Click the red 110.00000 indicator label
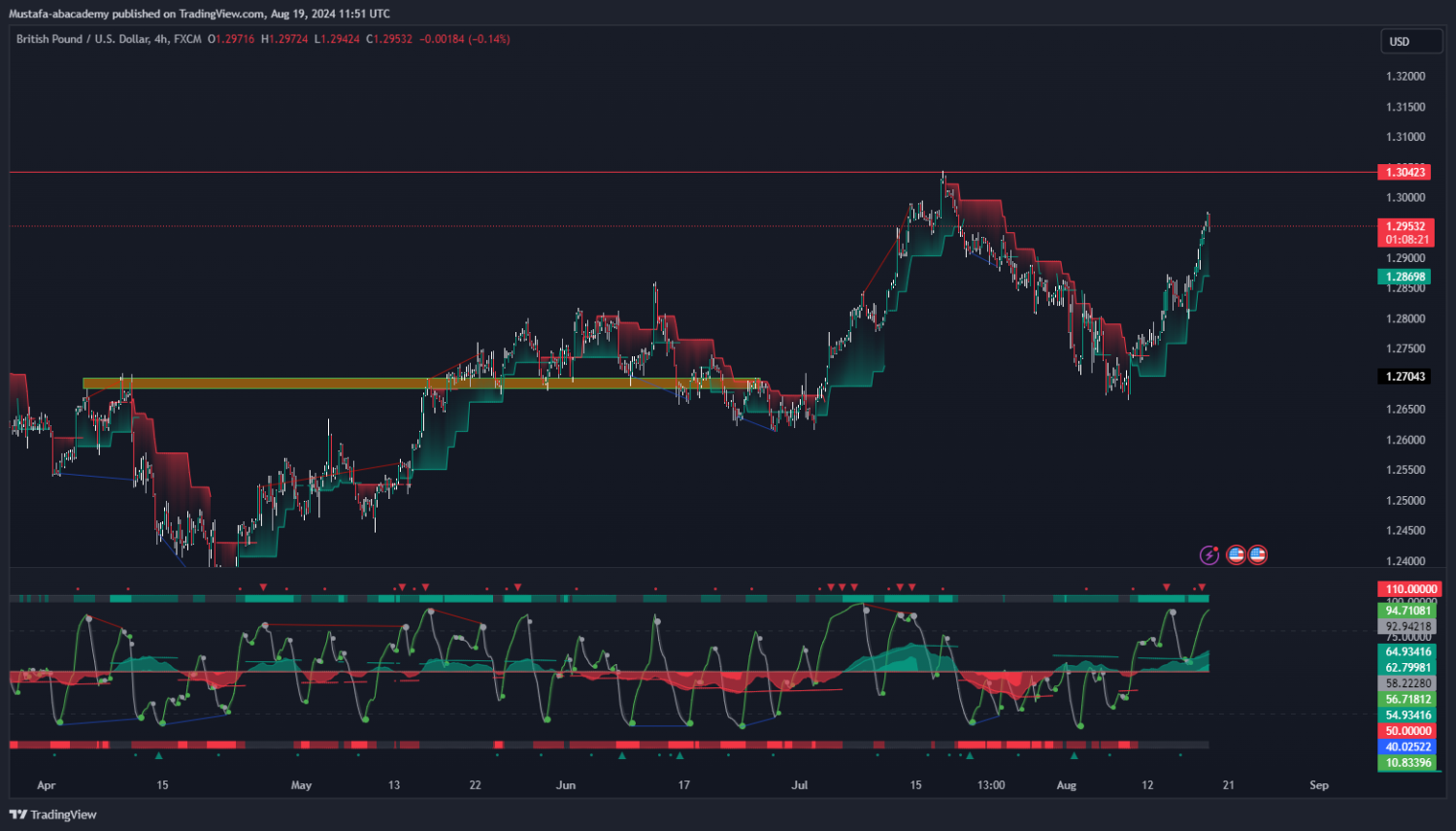 tap(1409, 589)
